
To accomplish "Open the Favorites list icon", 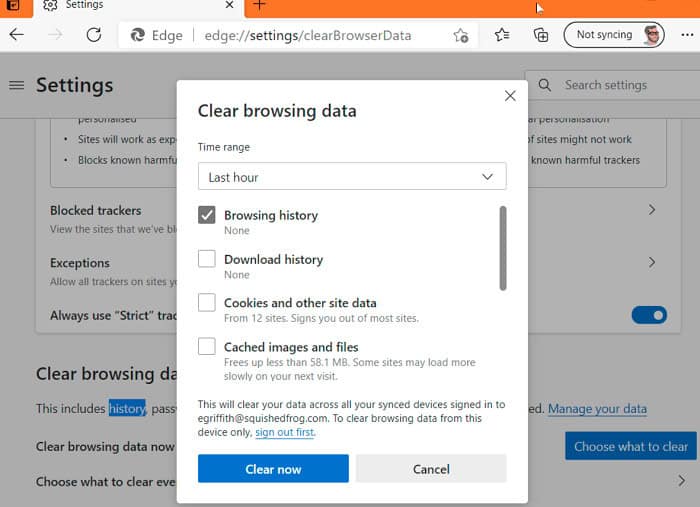I will [502, 34].
